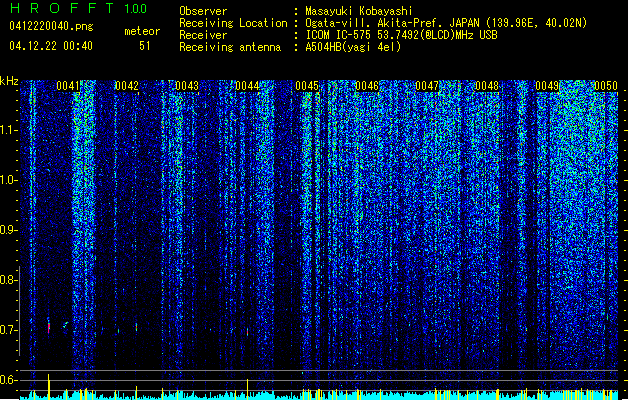Click time marker 0047
Image resolution: width=629 pixels, height=400 pixels.
(x=427, y=86)
